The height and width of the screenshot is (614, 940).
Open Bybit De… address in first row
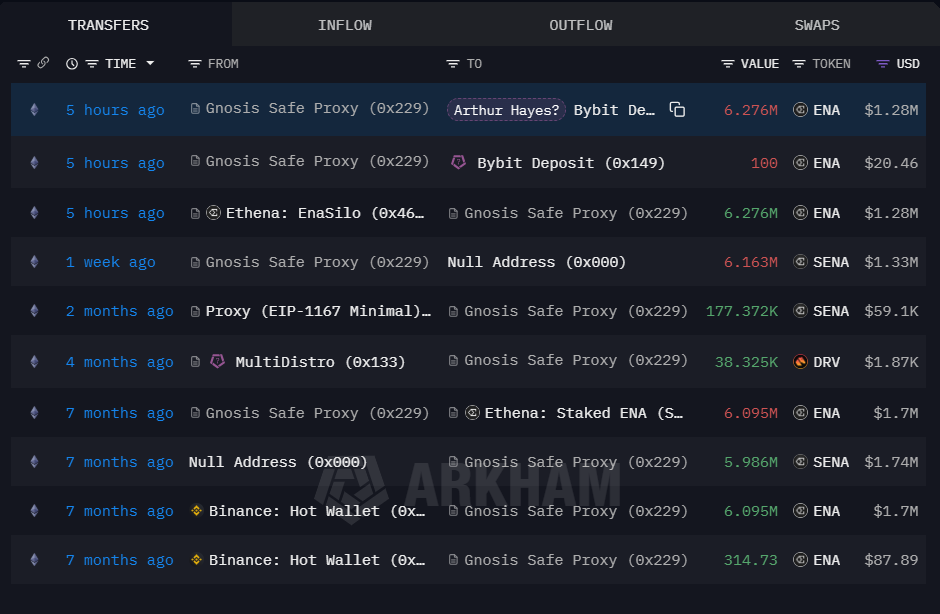coord(614,110)
